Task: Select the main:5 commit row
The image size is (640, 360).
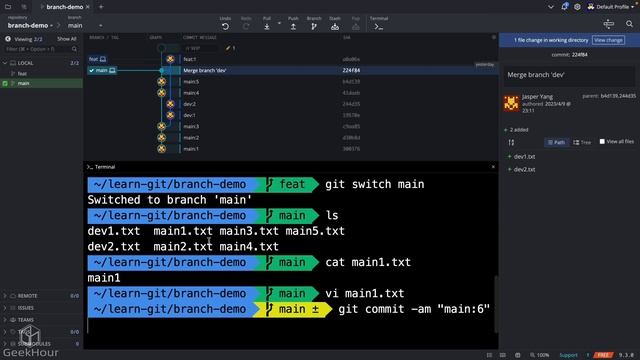Action: pos(291,82)
